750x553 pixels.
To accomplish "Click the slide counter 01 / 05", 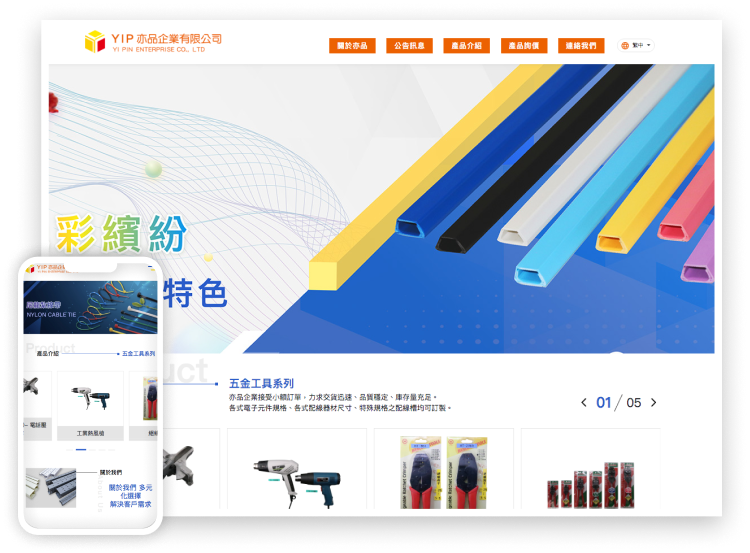I will (x=618, y=403).
